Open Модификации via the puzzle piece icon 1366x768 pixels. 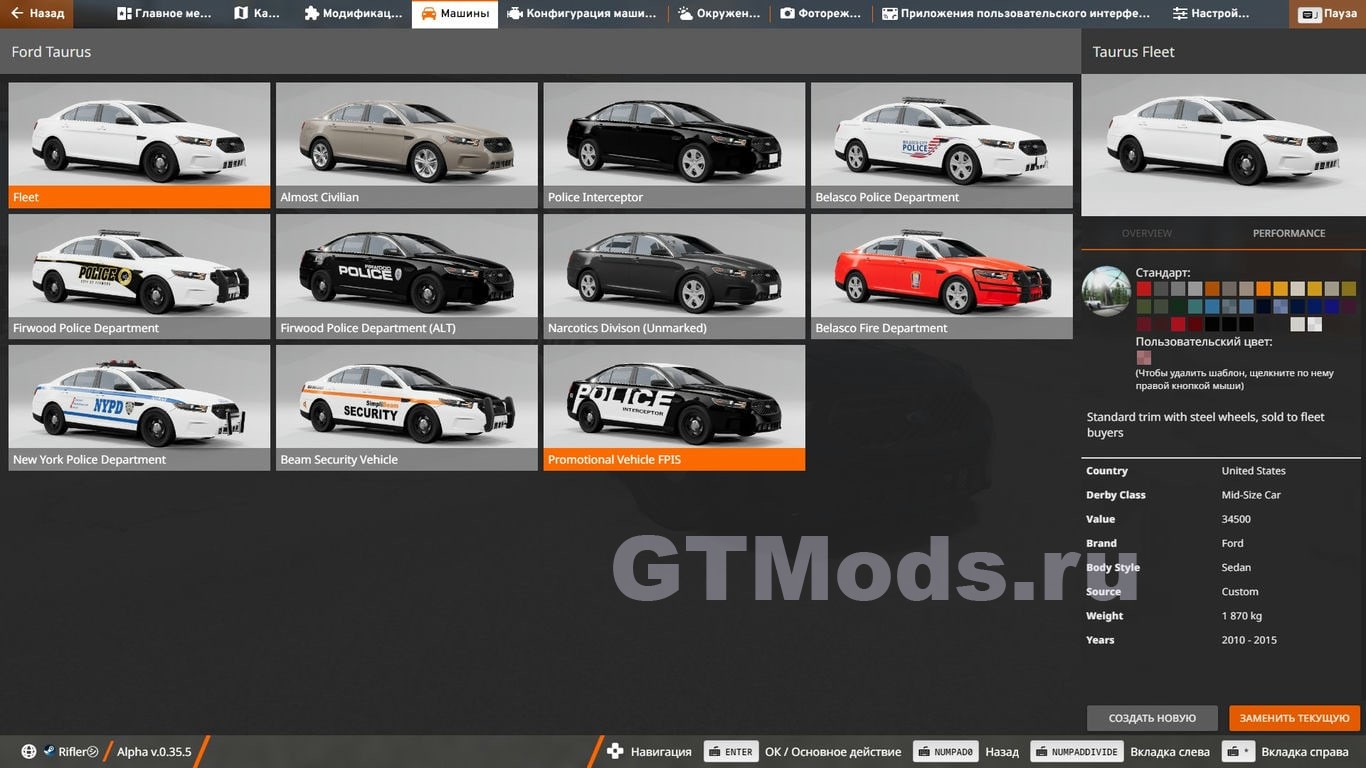(312, 14)
